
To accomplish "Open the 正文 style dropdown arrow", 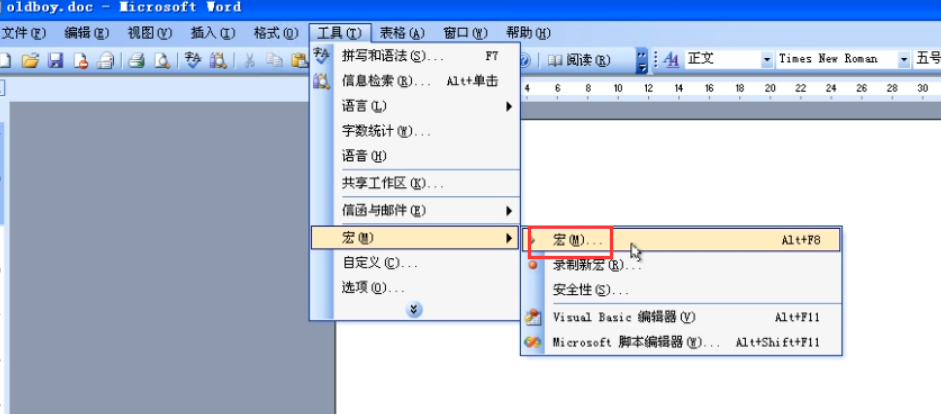I will 766,59.
